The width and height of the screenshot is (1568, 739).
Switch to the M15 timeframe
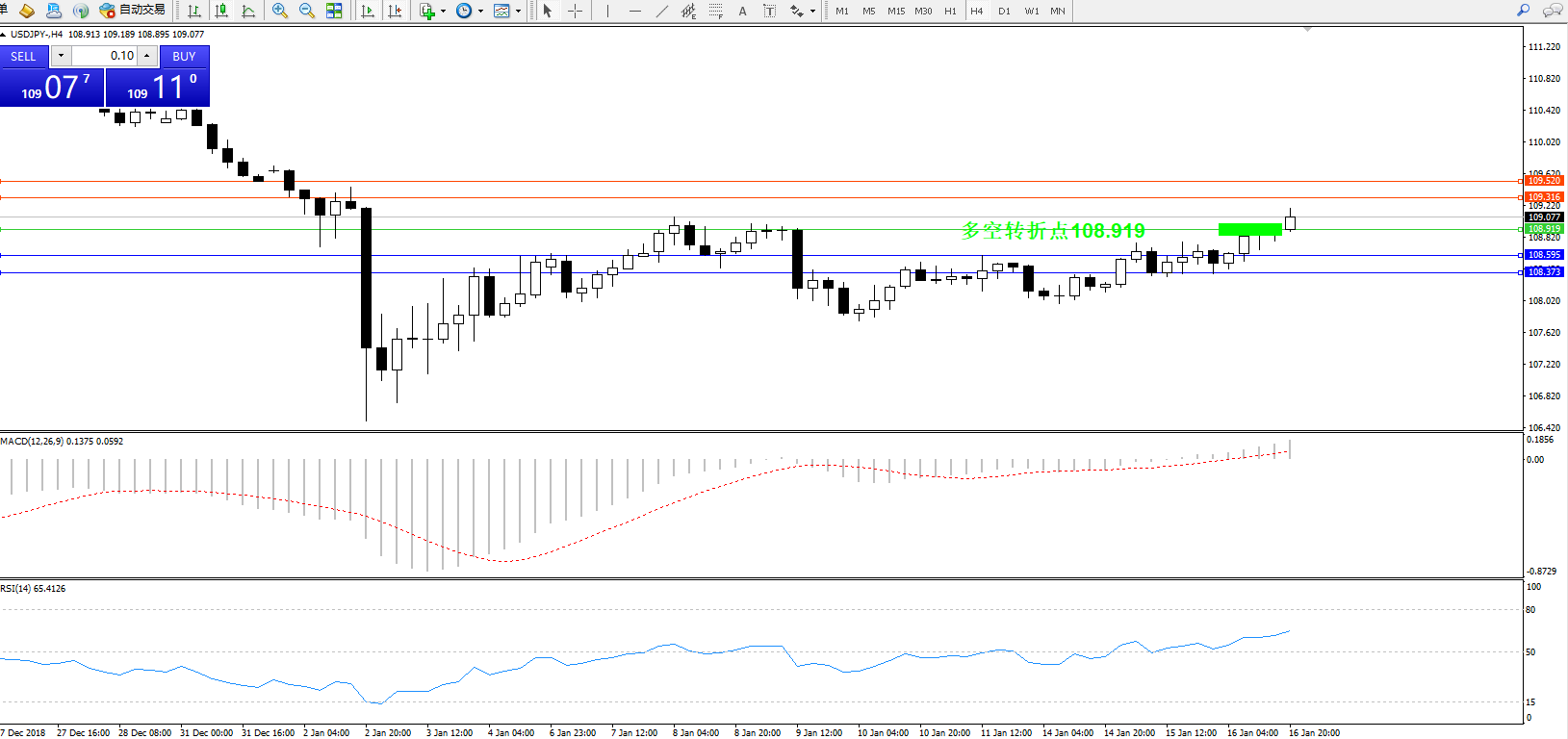click(x=895, y=11)
